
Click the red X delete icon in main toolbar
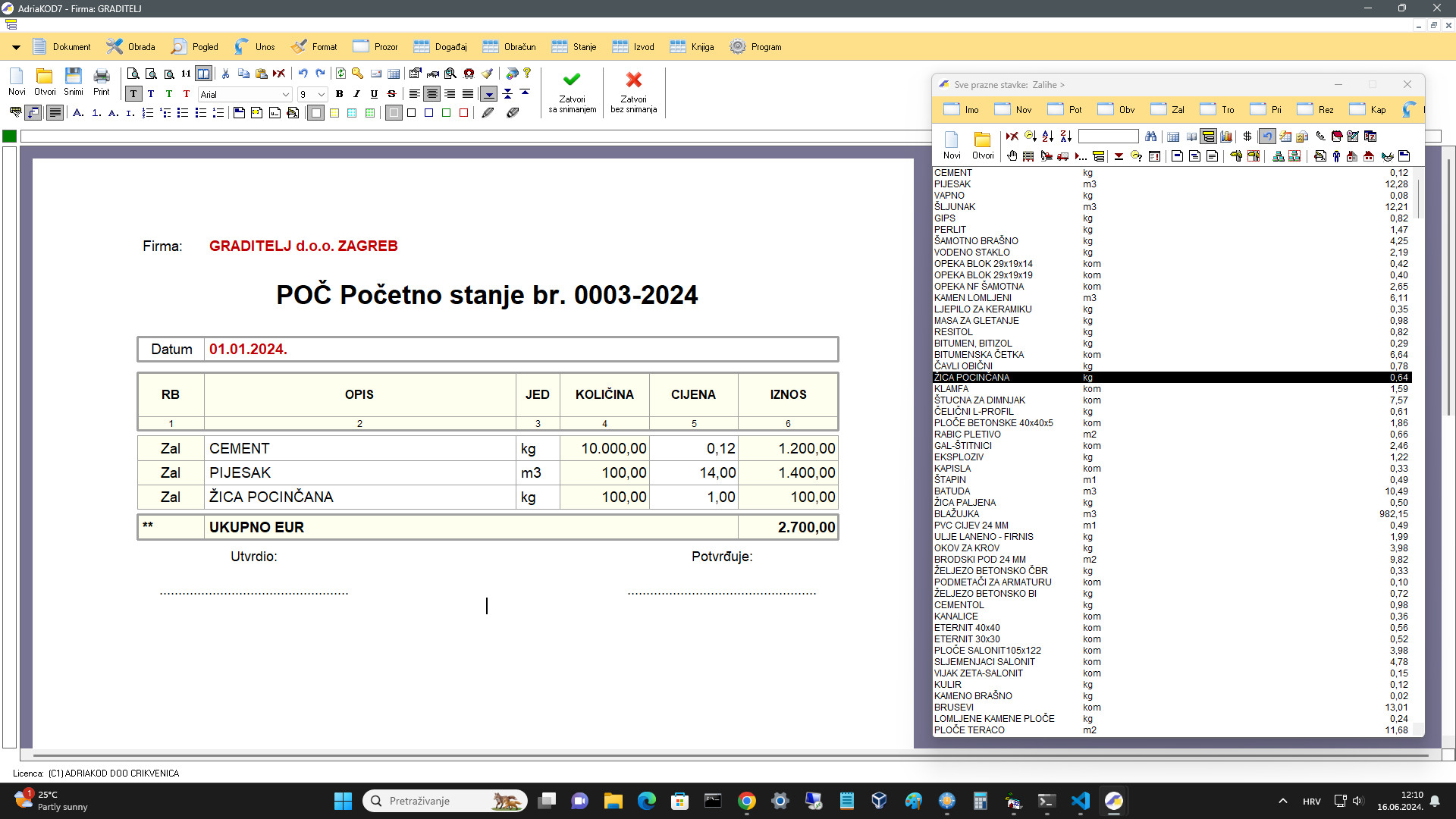pos(279,74)
